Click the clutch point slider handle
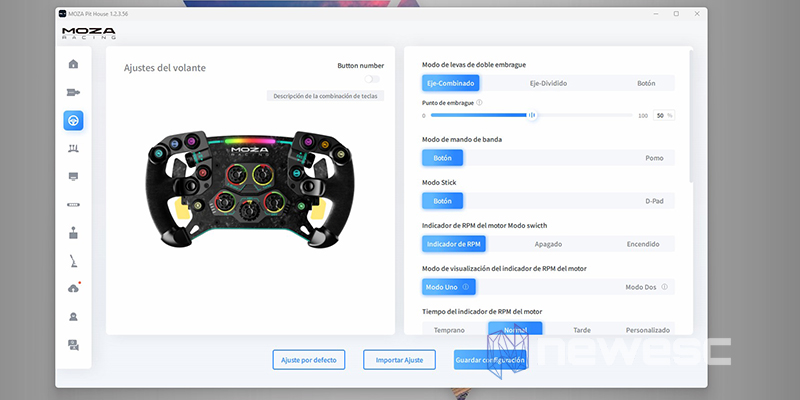 click(x=532, y=115)
